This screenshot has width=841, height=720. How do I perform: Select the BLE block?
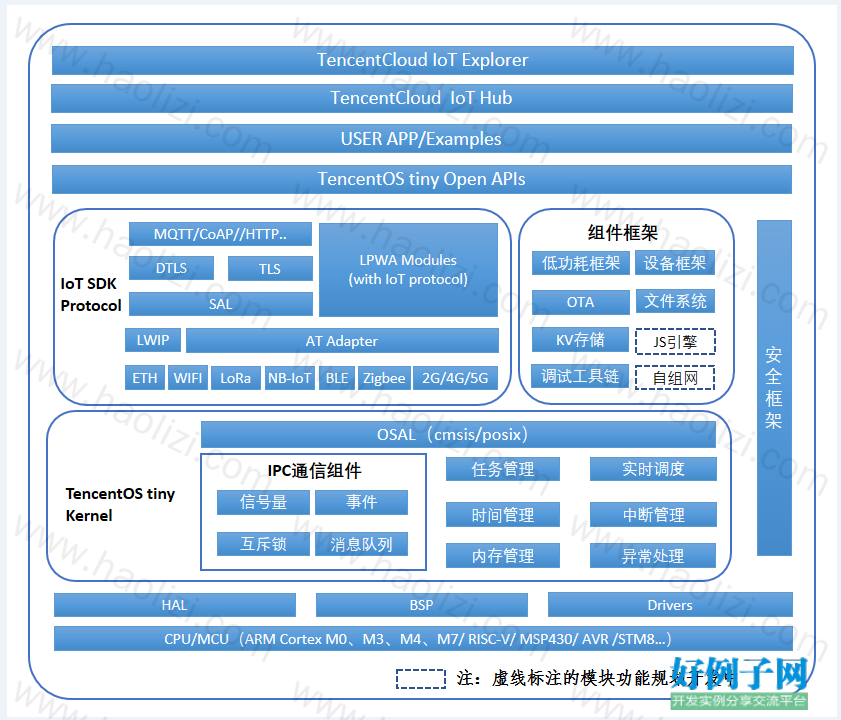(x=337, y=378)
